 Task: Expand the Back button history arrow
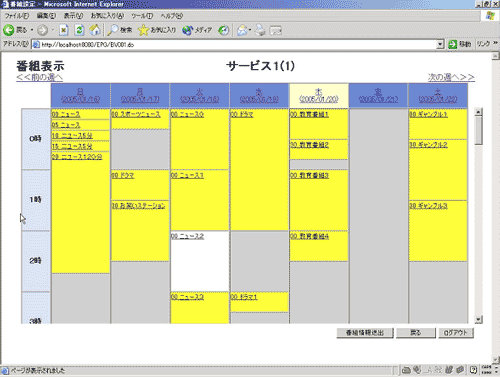click(x=32, y=30)
